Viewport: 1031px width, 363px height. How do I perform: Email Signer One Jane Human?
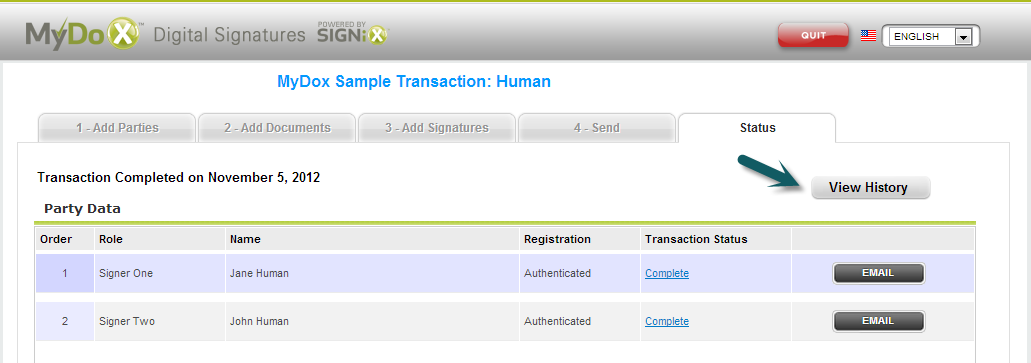tap(878, 273)
